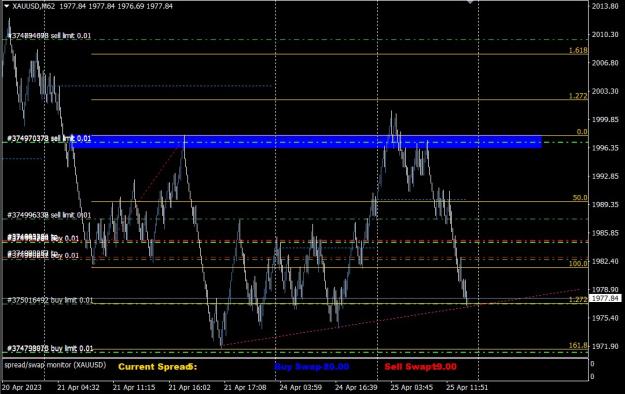The height and width of the screenshot is (394, 625).
Task: Click the 24 Apr 03:59 time axis label
Action: click(x=301, y=387)
